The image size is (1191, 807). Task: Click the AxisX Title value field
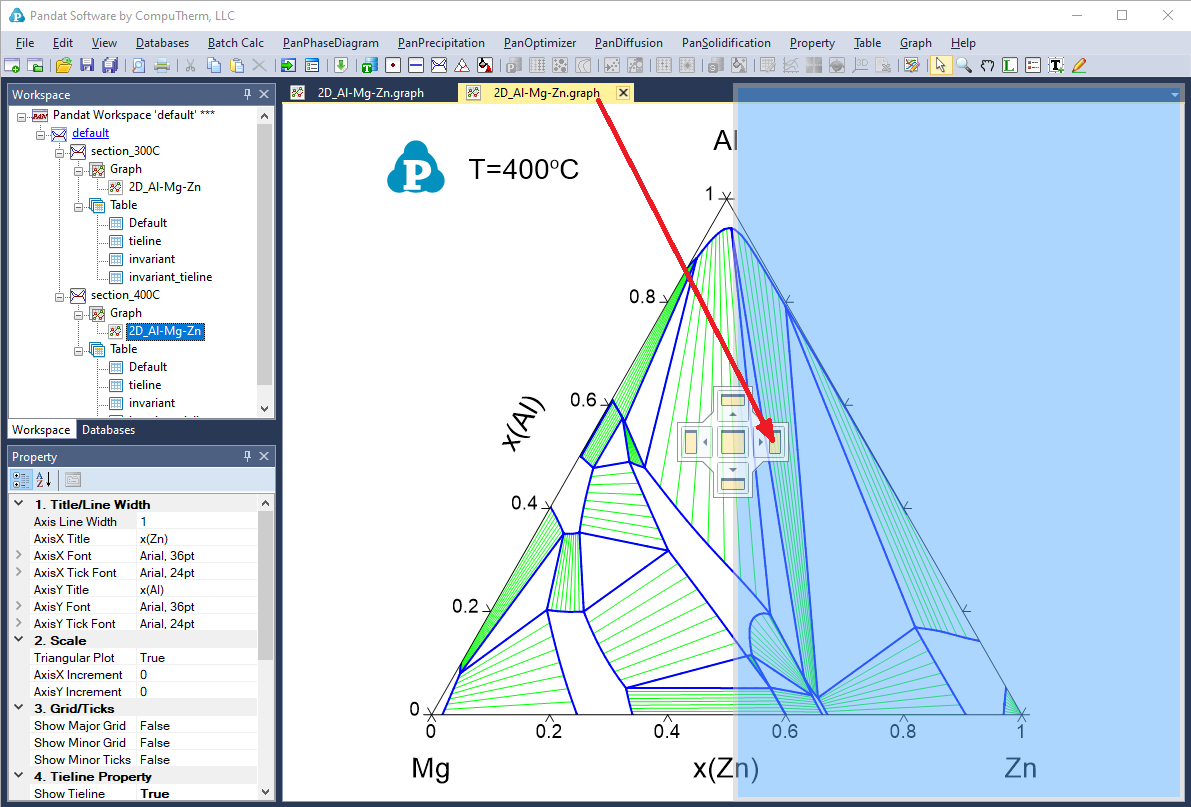pyautogui.click(x=195, y=539)
